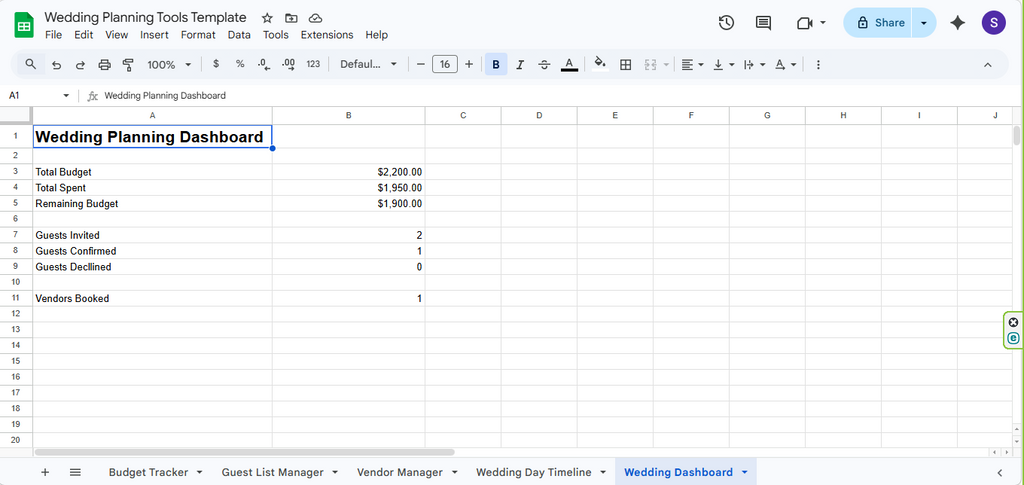Open the font family Default dropdown

coord(369,64)
